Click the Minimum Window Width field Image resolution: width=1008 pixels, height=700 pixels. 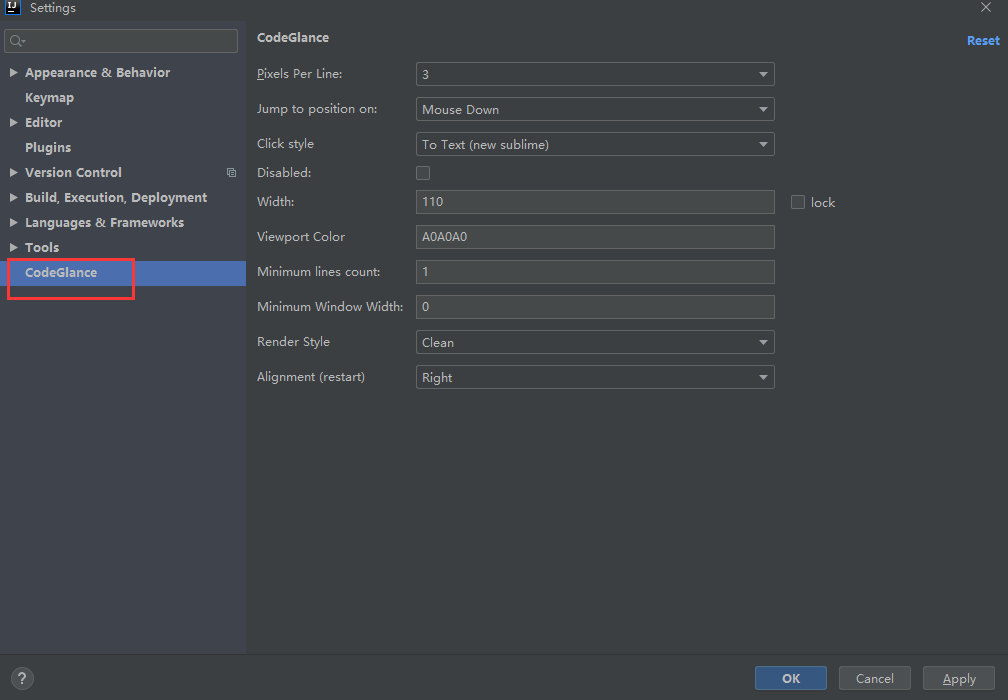(x=595, y=307)
